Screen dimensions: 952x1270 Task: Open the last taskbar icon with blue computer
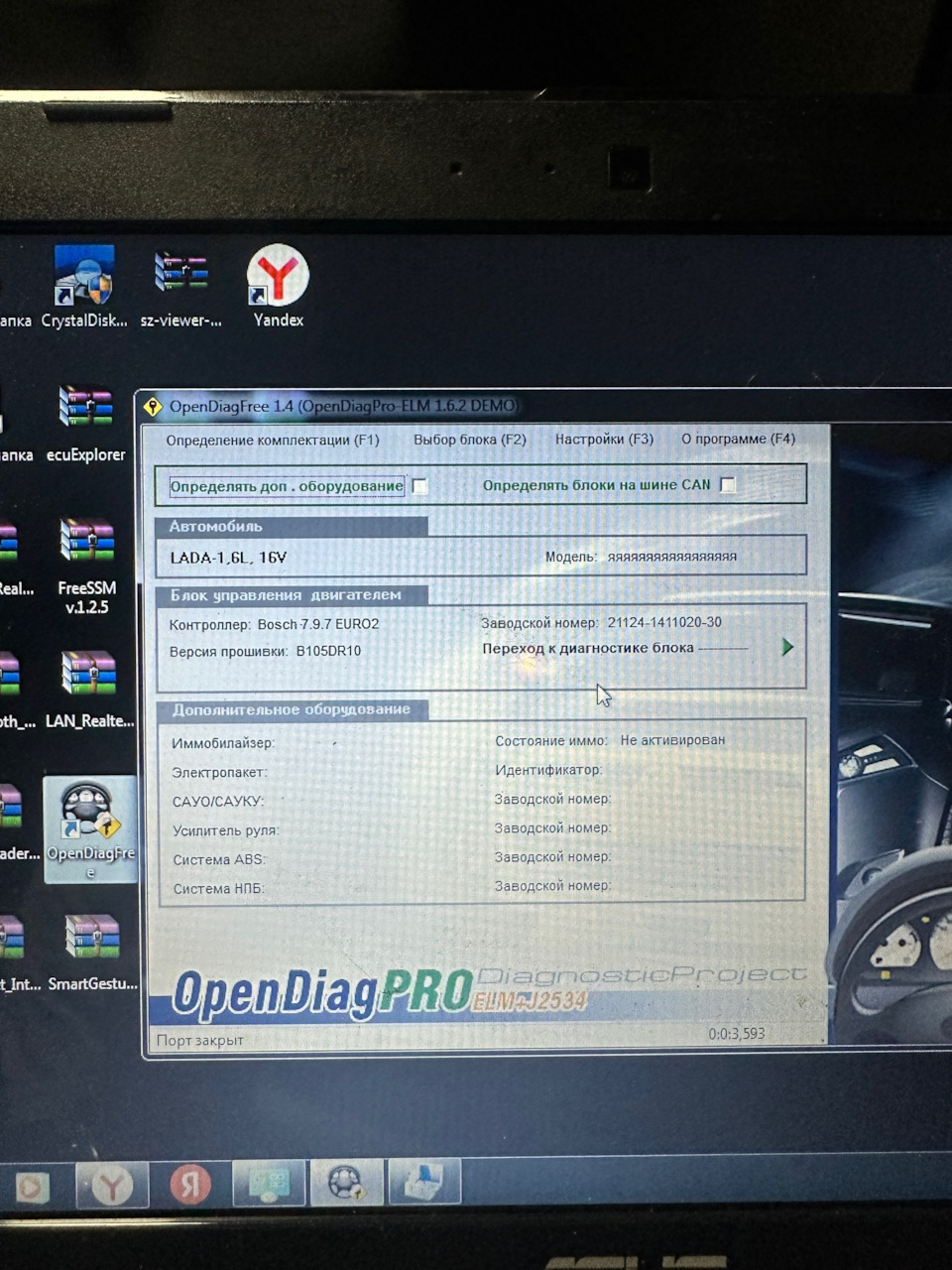click(x=423, y=1182)
